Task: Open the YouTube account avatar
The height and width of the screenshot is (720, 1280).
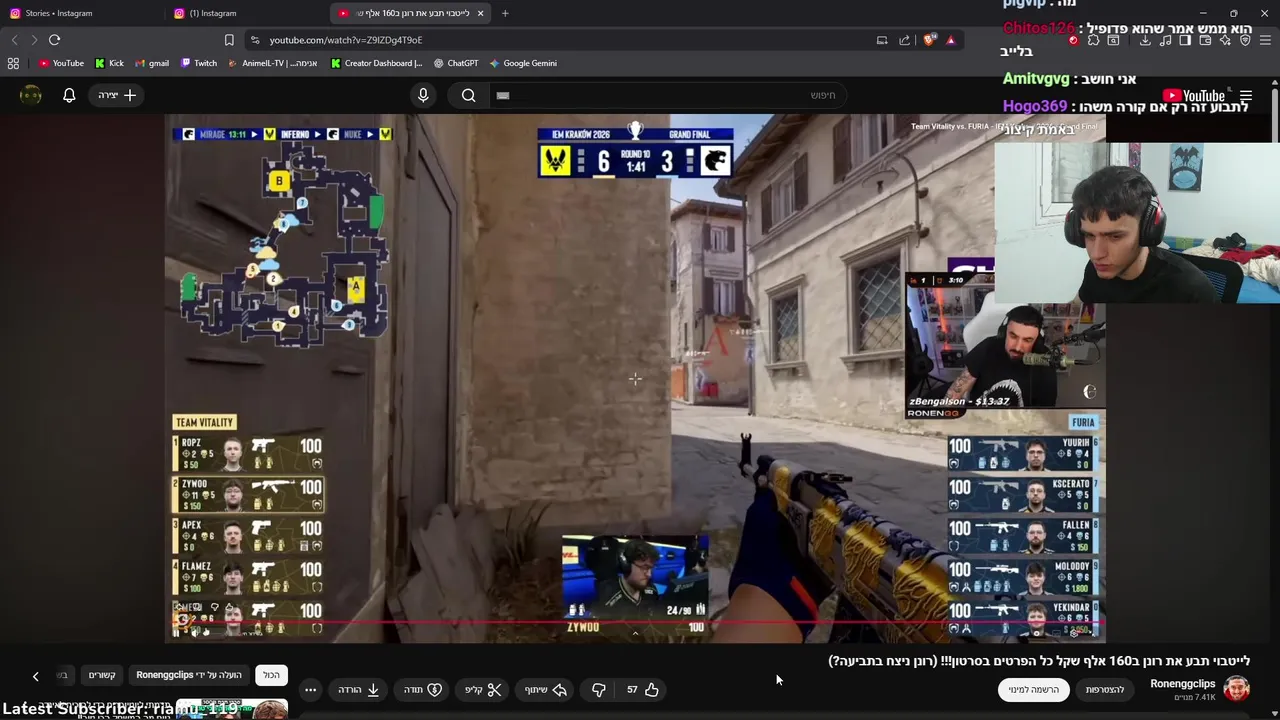Action: click(x=31, y=95)
